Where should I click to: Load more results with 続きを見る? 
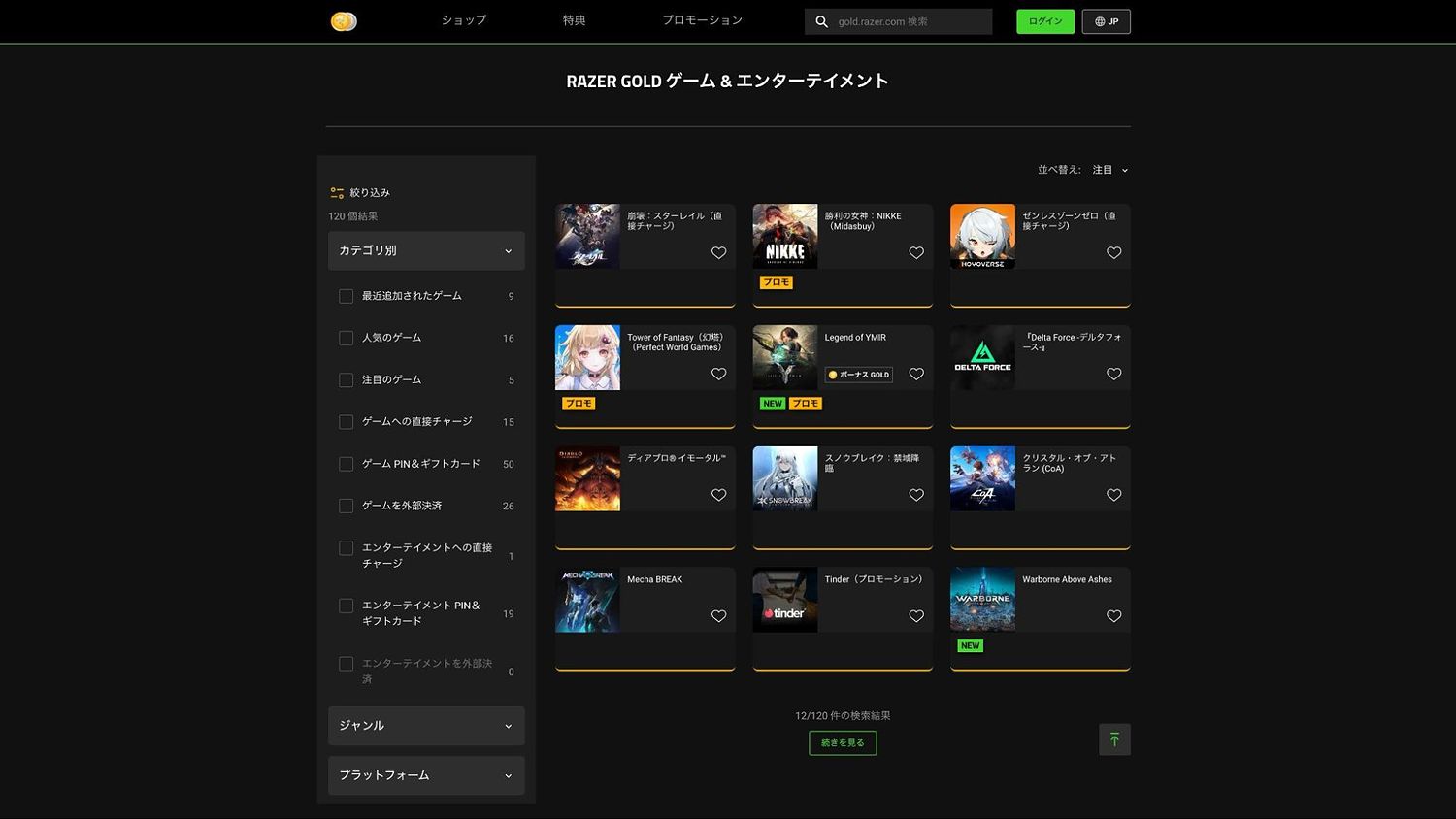843,743
